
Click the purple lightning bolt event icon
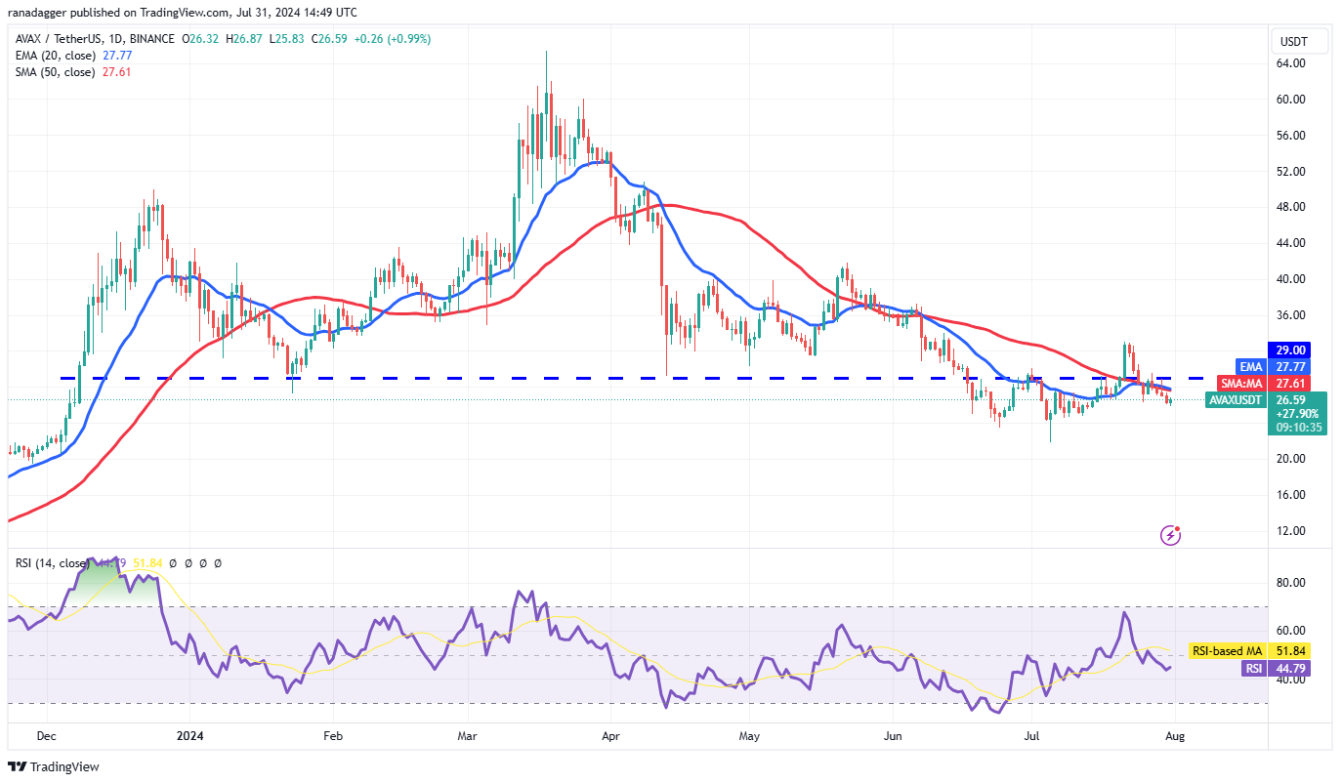[1170, 535]
